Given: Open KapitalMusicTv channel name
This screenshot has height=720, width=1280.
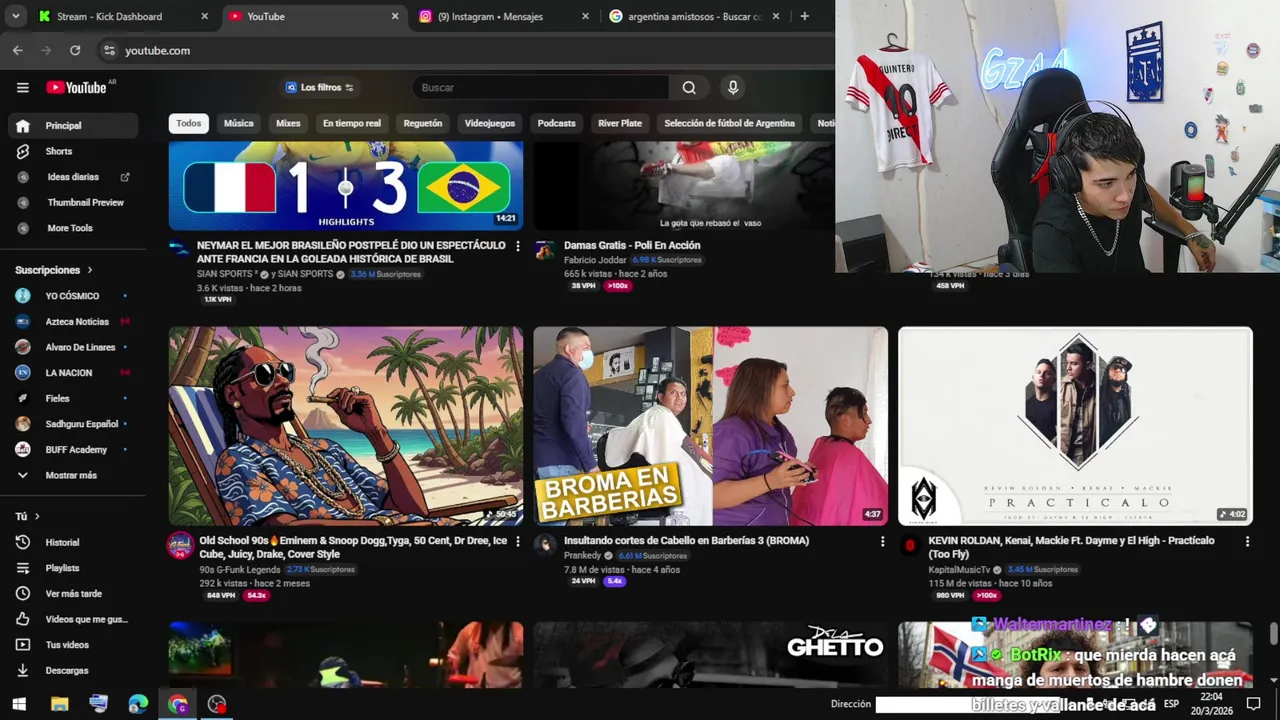Looking at the screenshot, I should click(x=959, y=569).
